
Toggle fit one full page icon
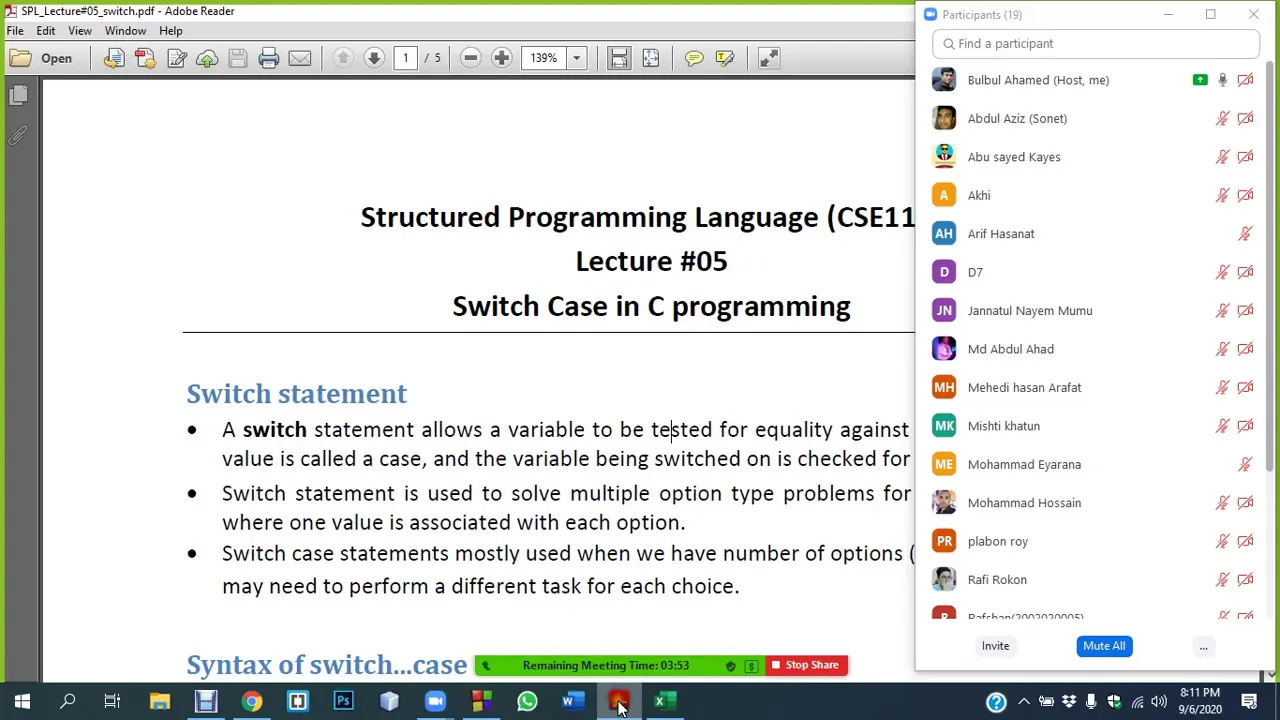[650, 58]
